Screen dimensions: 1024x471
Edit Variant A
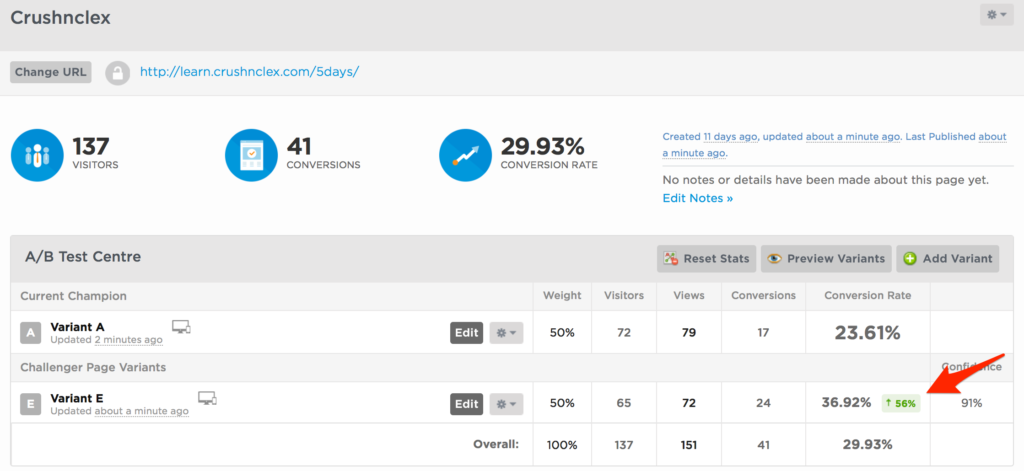coord(466,333)
